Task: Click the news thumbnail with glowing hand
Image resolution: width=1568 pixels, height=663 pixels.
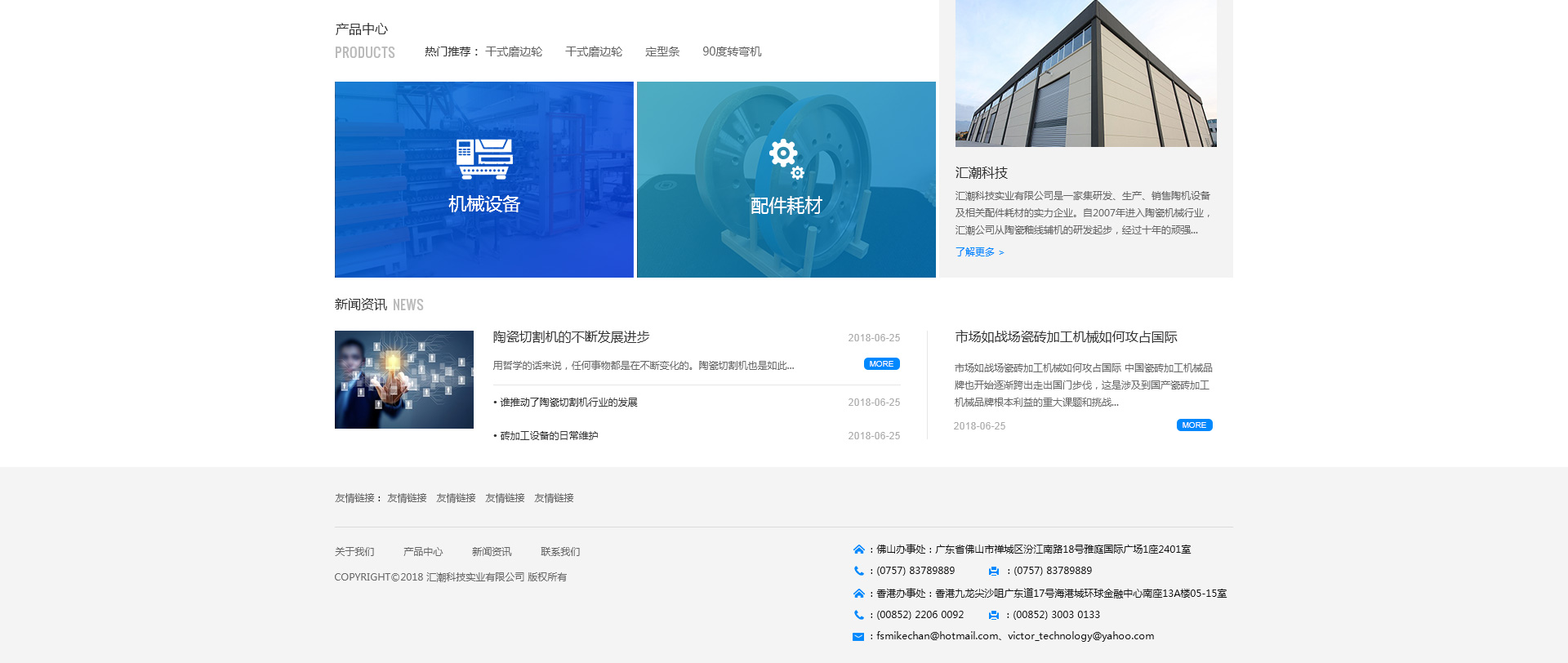Action: coord(404,380)
